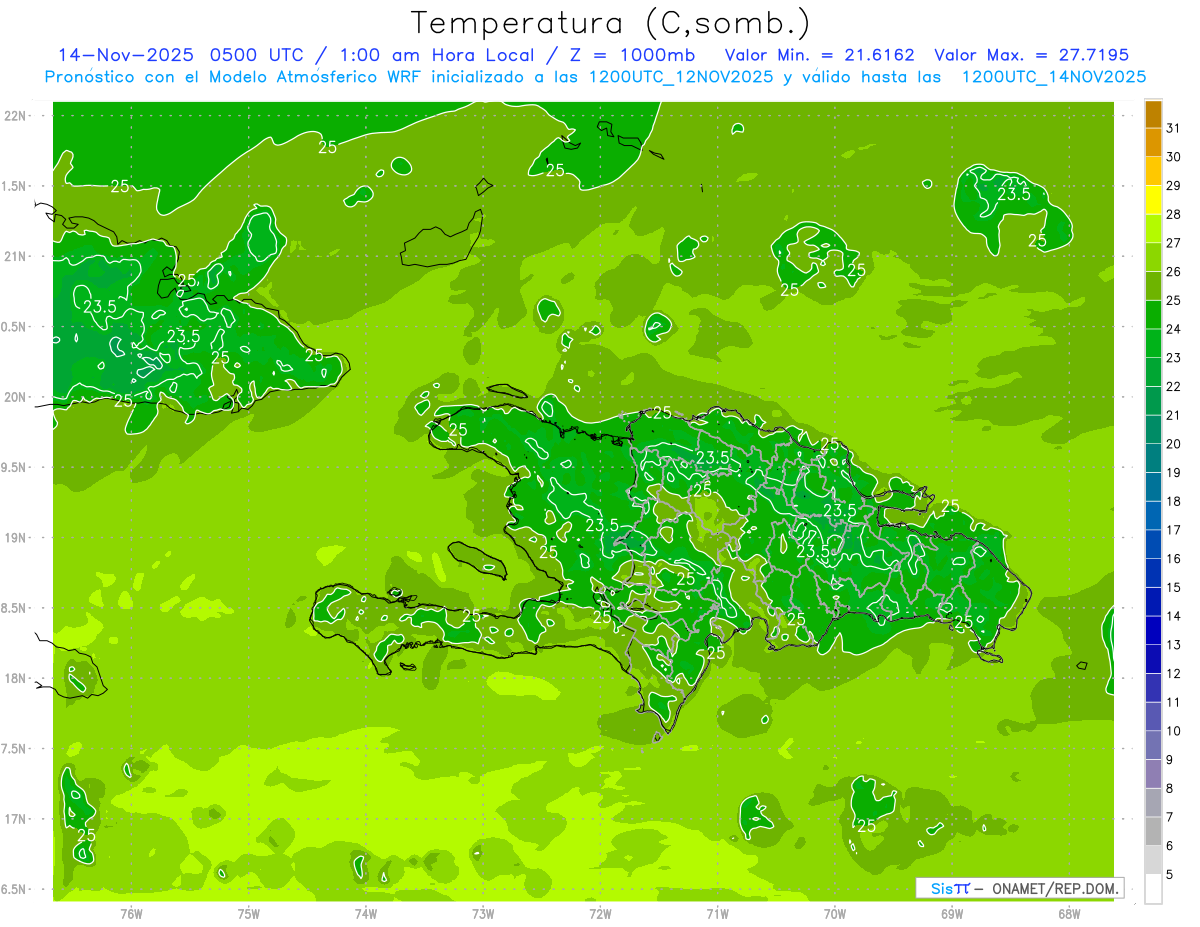Click colorbar label "24"
Viewport: 1200px width, 927px height.
click(x=1174, y=329)
